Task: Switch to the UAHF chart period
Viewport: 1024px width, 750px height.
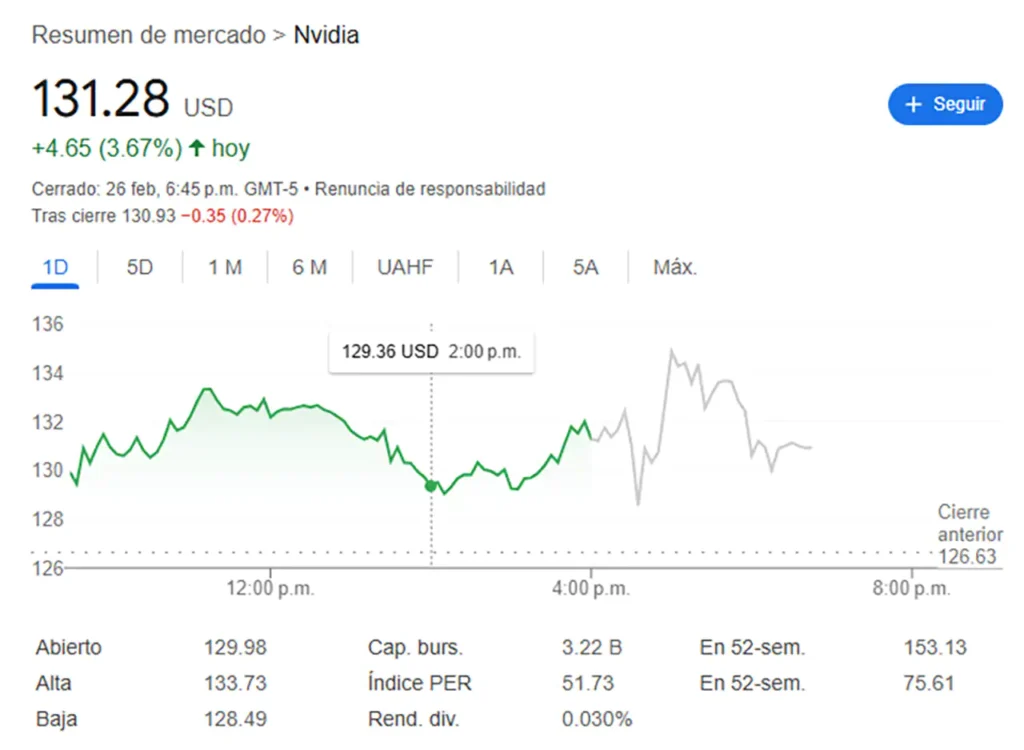Action: [404, 267]
